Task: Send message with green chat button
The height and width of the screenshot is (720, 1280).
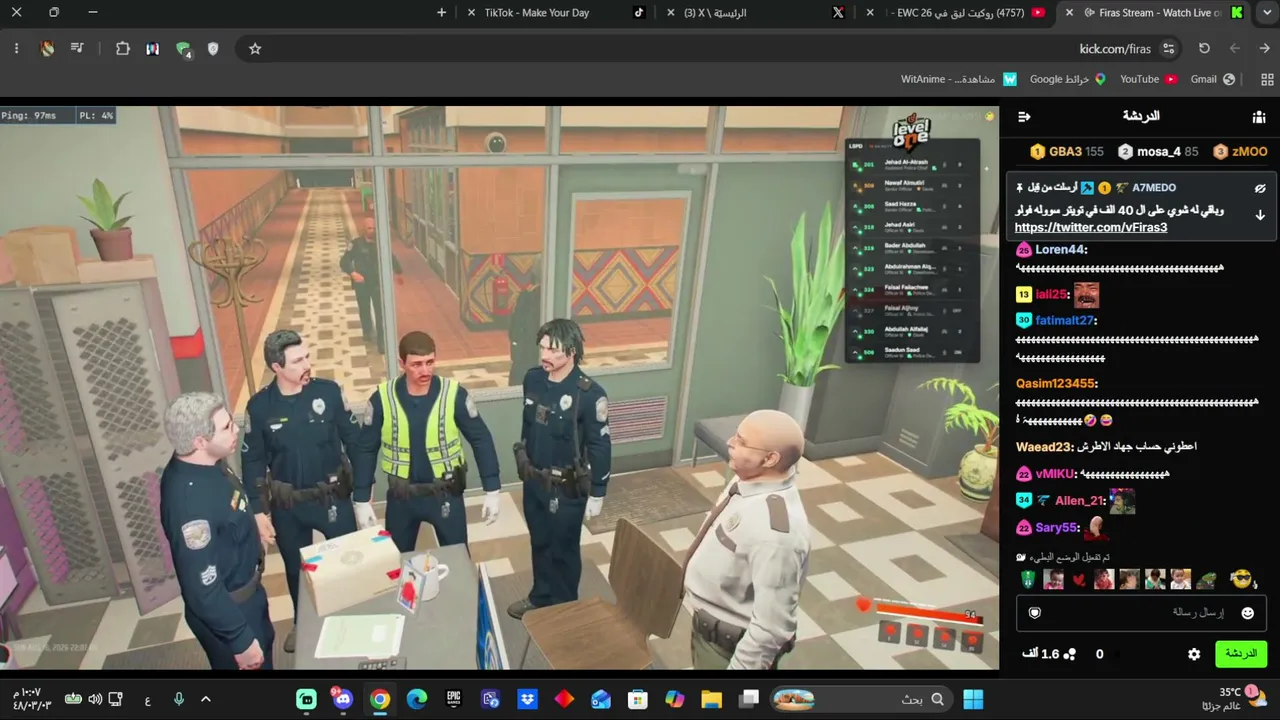Action: pyautogui.click(x=1241, y=654)
